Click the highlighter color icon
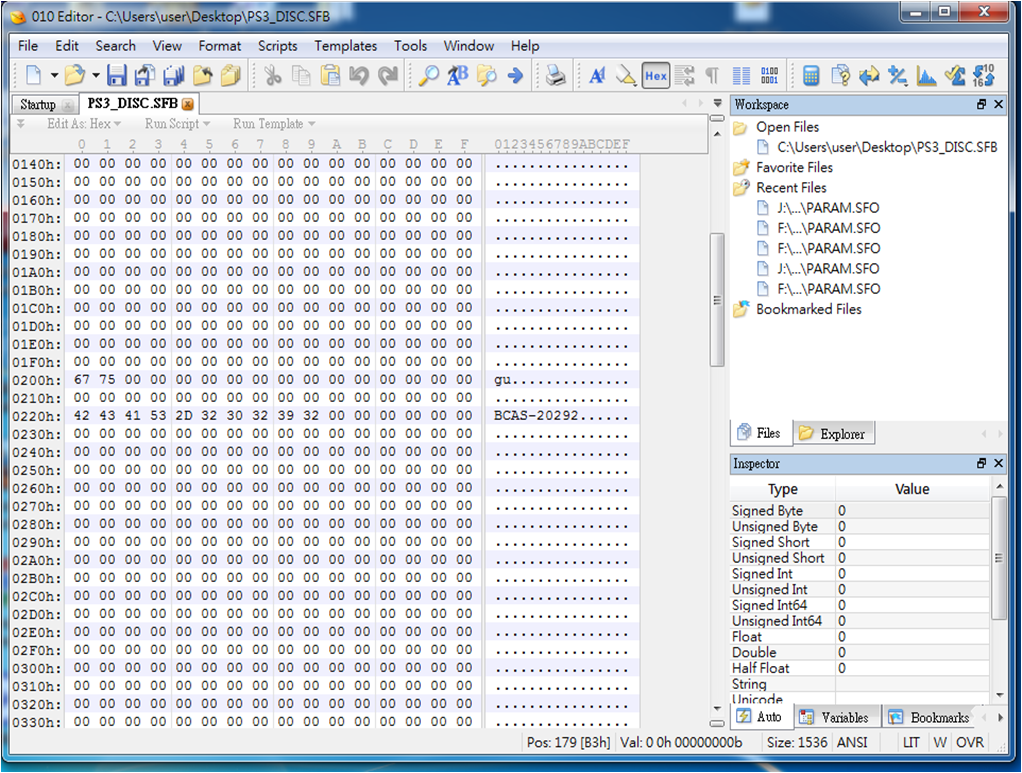 point(626,76)
